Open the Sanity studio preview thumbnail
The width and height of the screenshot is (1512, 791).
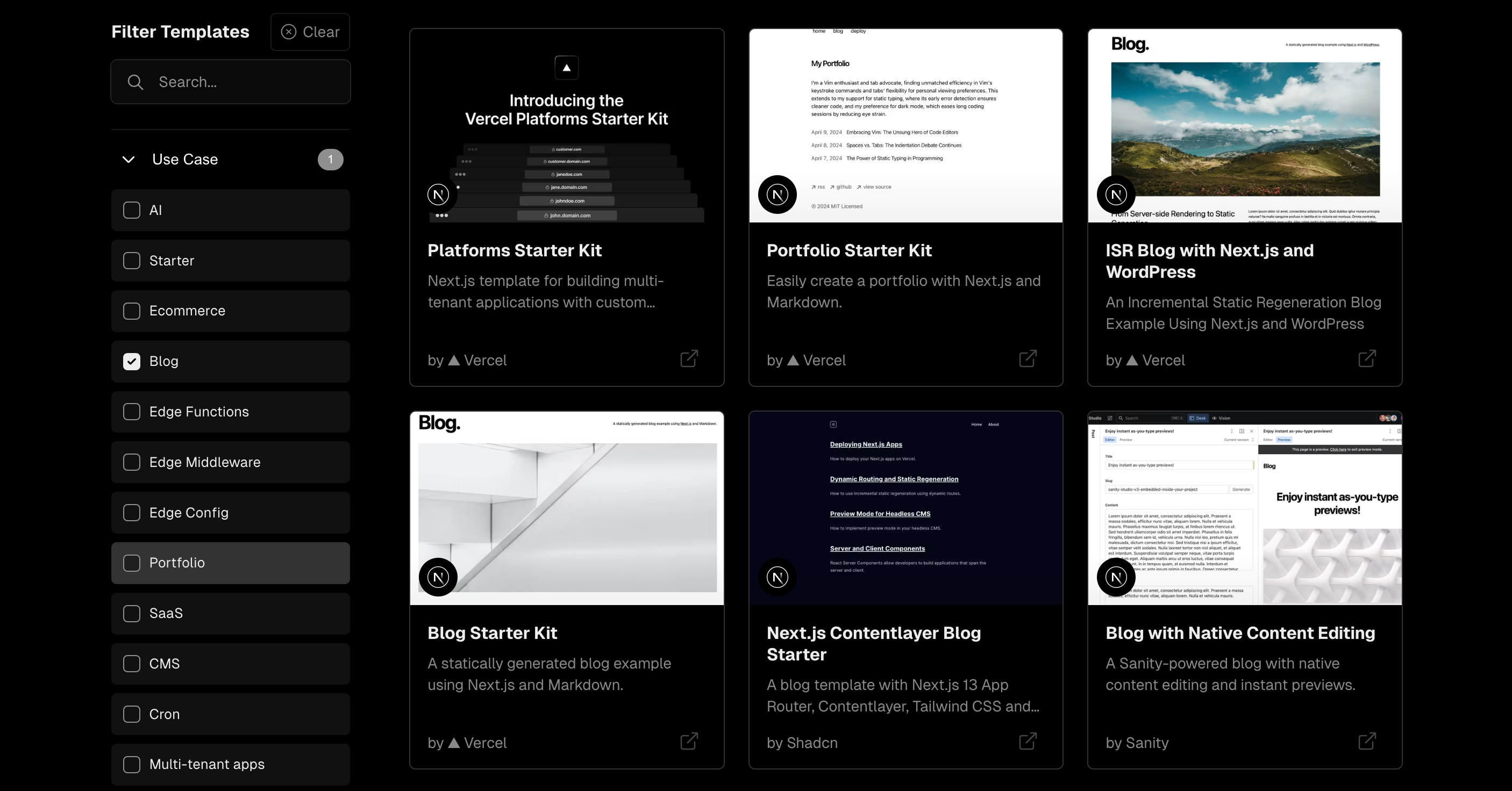1245,509
